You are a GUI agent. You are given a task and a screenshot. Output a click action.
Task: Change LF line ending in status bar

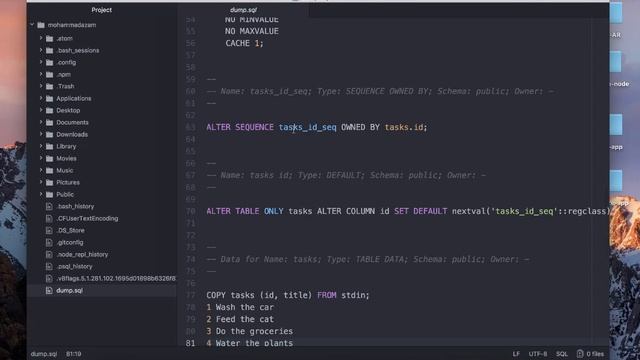pyautogui.click(x=516, y=354)
